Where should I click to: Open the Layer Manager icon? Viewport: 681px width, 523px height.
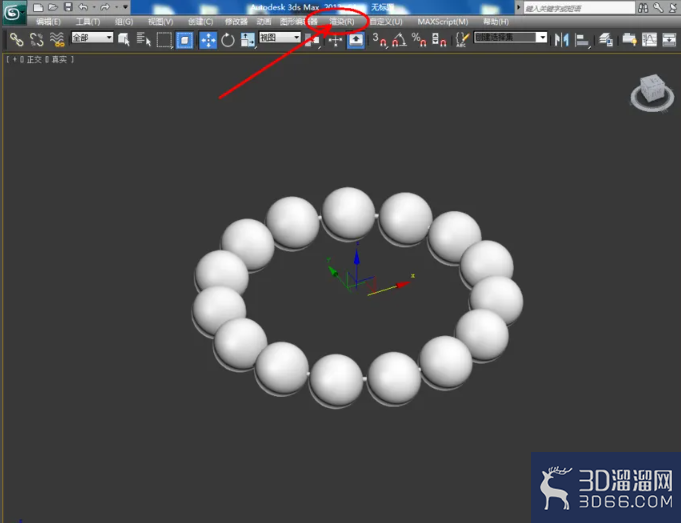pyautogui.click(x=606, y=40)
